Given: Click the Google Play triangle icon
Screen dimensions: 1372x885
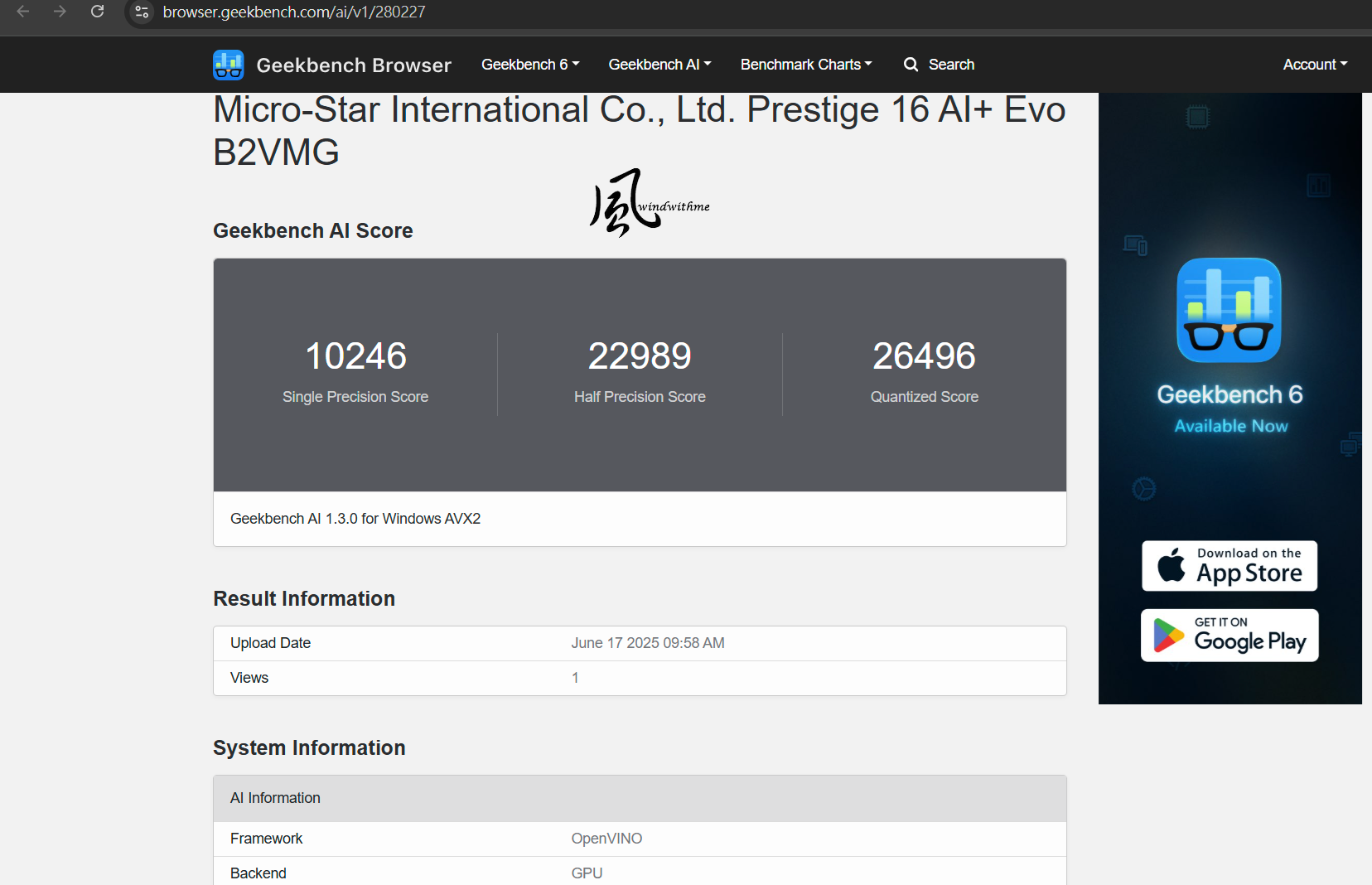Looking at the screenshot, I should 1168,636.
